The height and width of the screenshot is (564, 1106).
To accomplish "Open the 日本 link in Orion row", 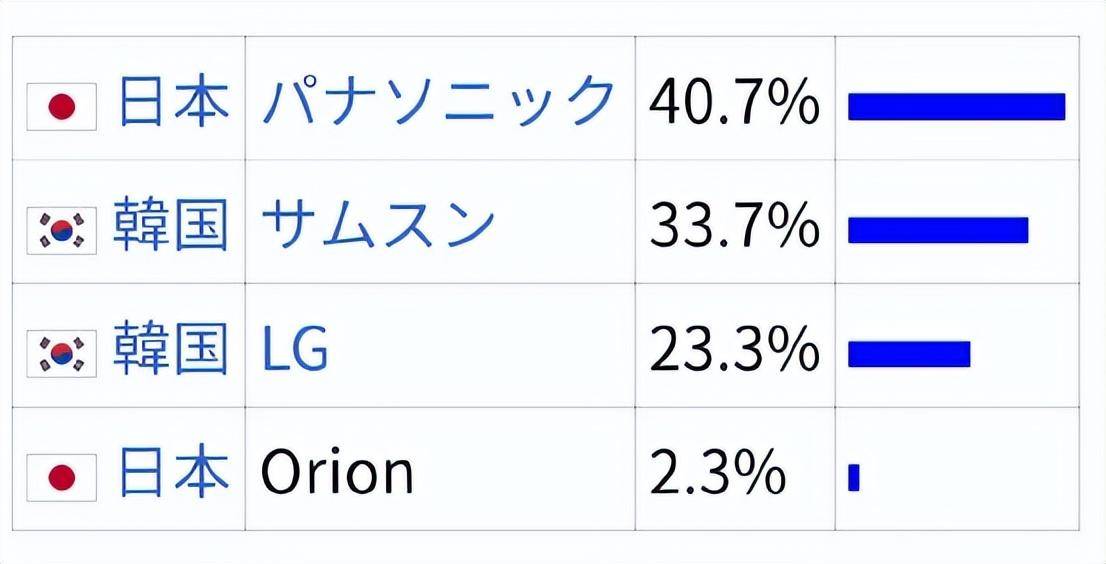I will (174, 473).
